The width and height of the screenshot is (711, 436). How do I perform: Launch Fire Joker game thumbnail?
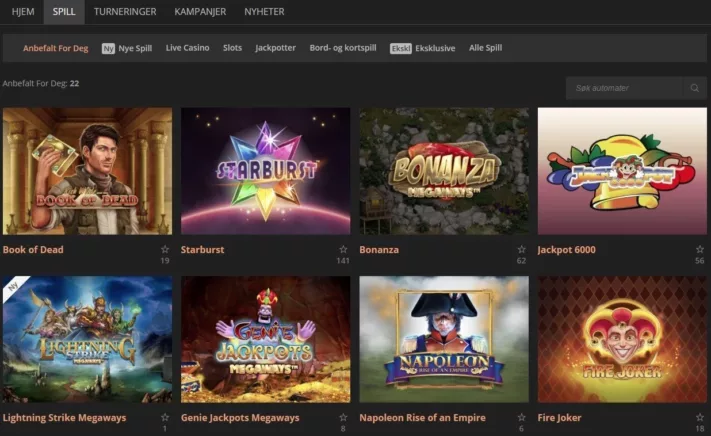tap(622, 339)
